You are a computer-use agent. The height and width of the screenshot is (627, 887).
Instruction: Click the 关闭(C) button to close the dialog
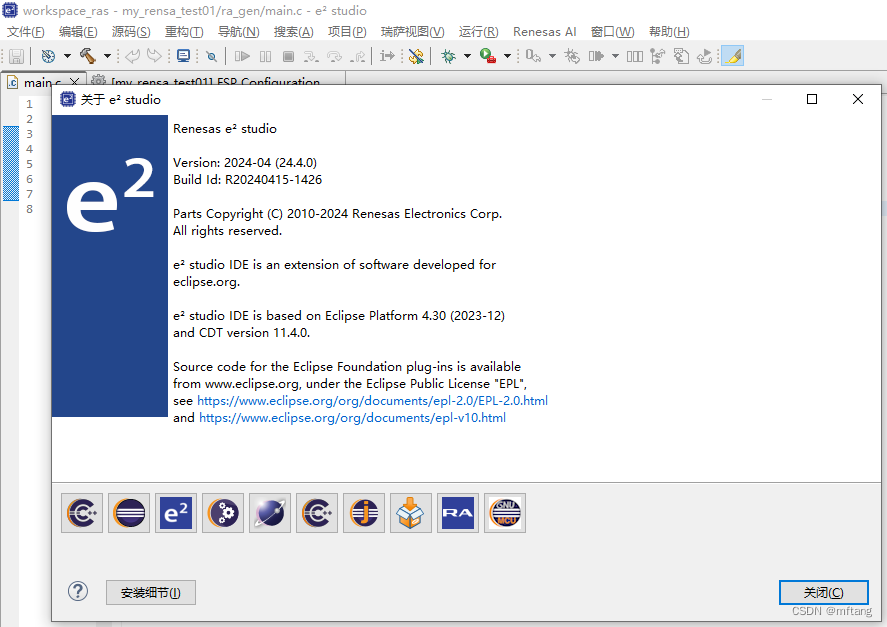point(823,592)
